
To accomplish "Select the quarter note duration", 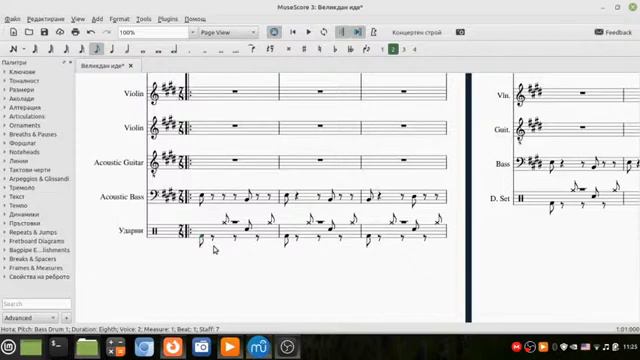I will pos(112,49).
